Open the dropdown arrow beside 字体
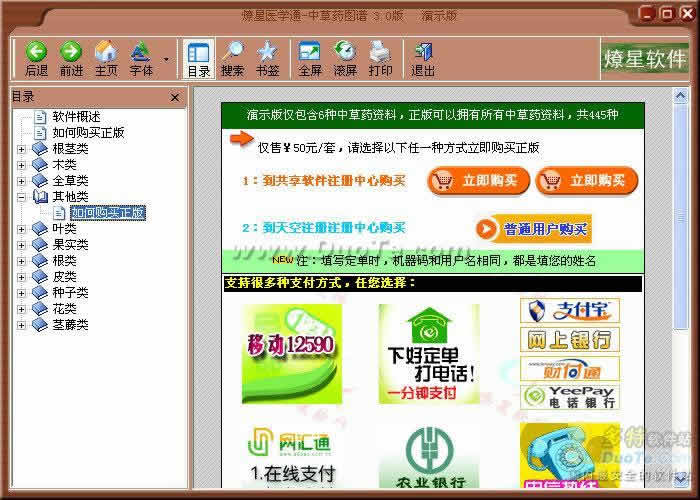The height and width of the screenshot is (500, 700). [165, 60]
